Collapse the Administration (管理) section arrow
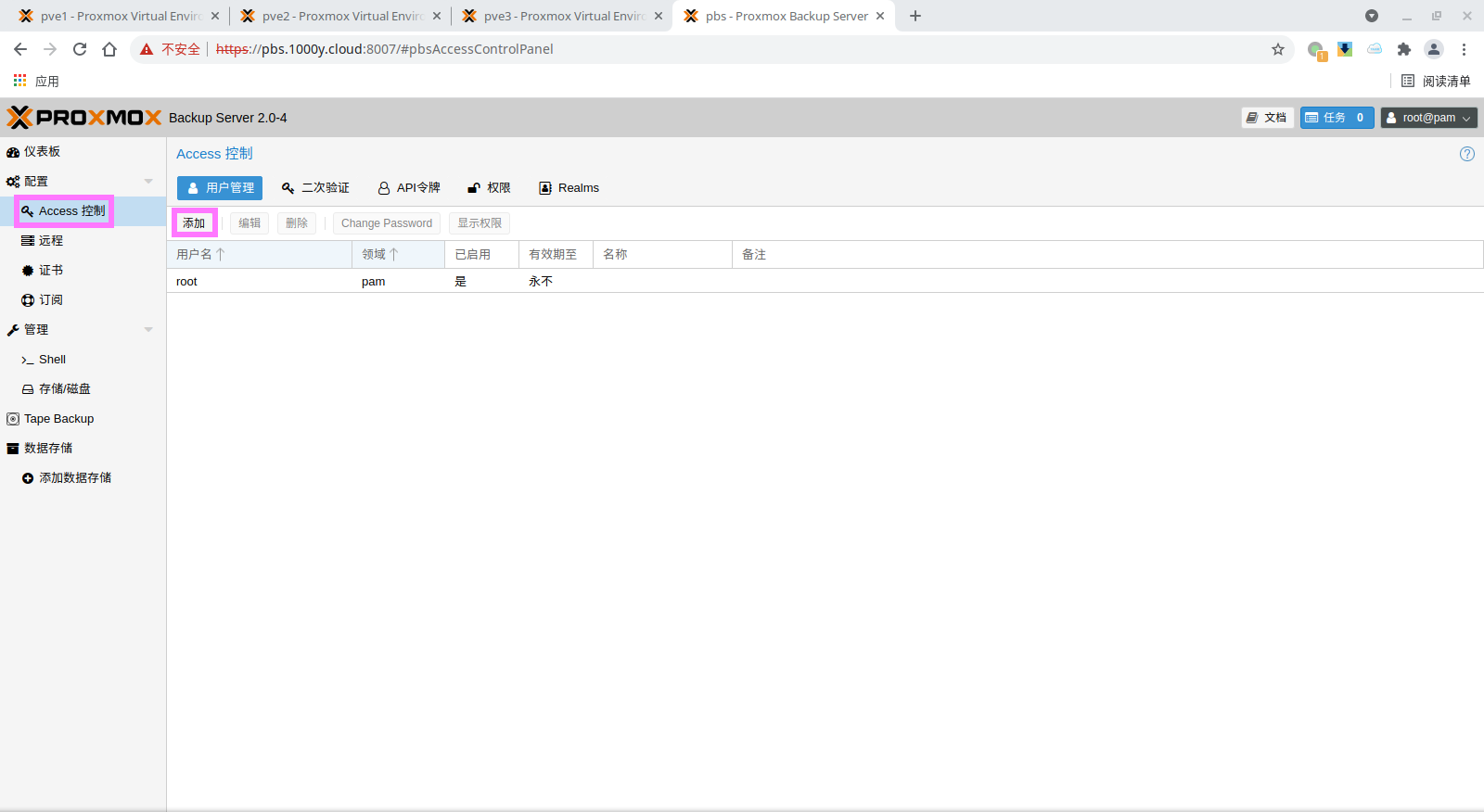 point(148,330)
